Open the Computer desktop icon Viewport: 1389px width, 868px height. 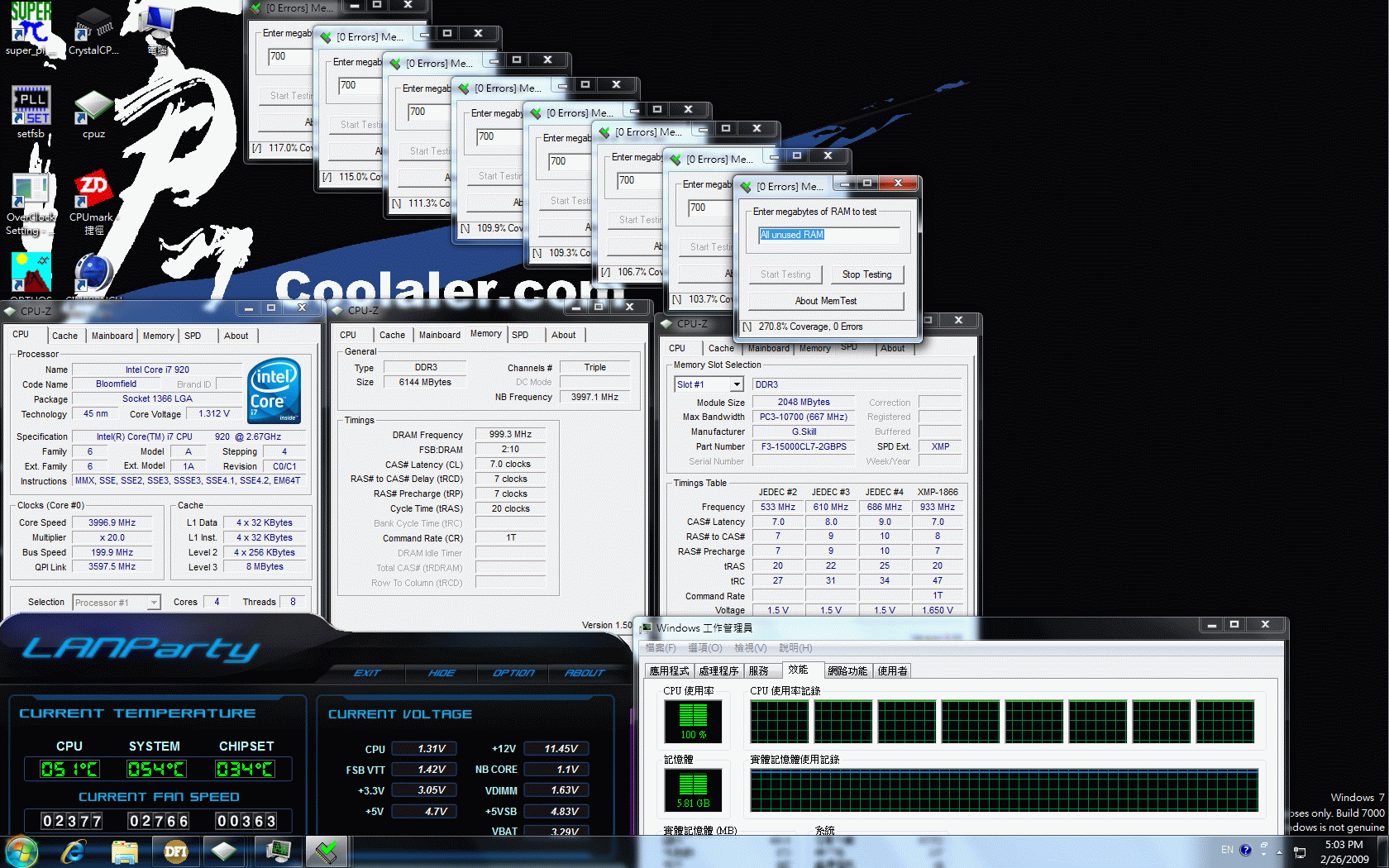tap(157, 28)
